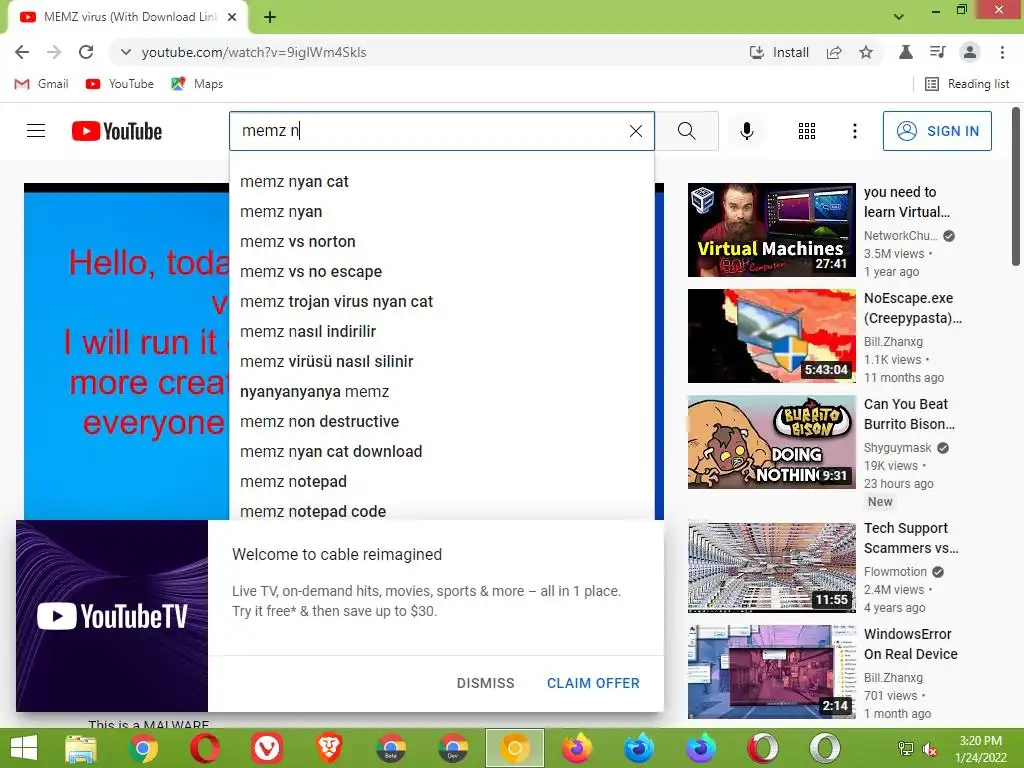Screen dimensions: 1024x768
Task: Open the Reading list
Action: tap(967, 84)
